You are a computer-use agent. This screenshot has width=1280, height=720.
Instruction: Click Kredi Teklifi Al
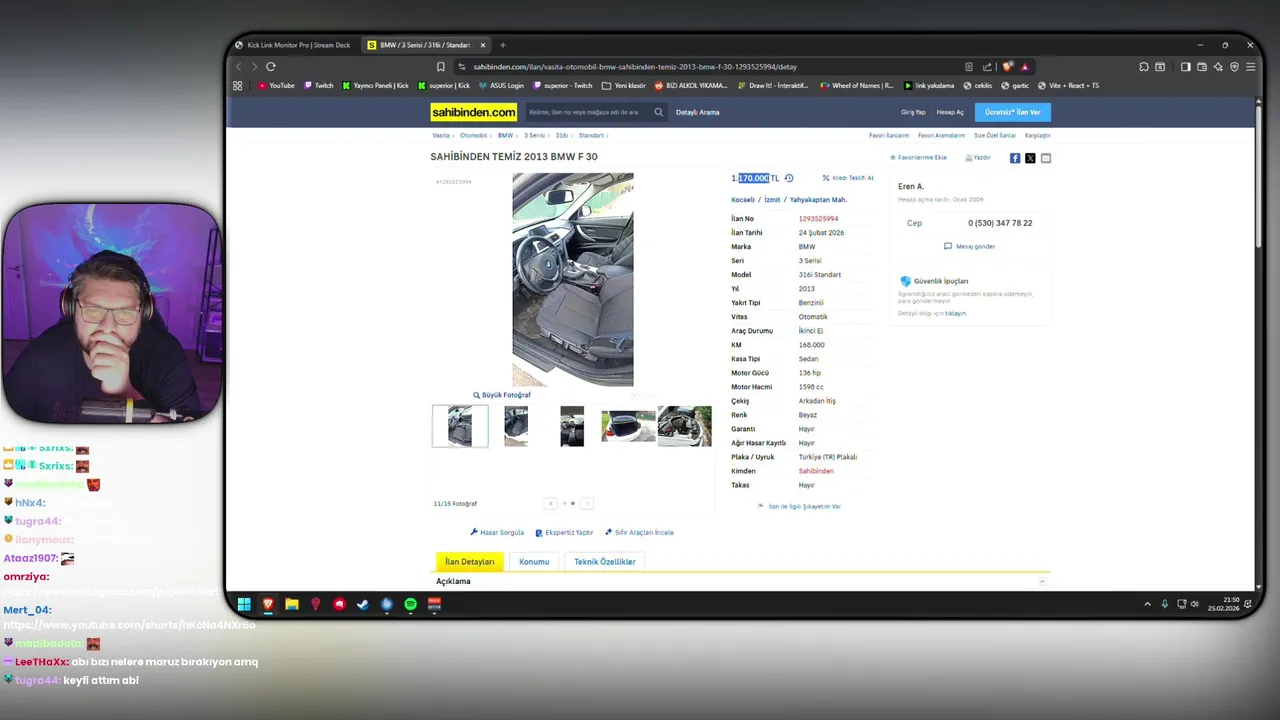848,178
